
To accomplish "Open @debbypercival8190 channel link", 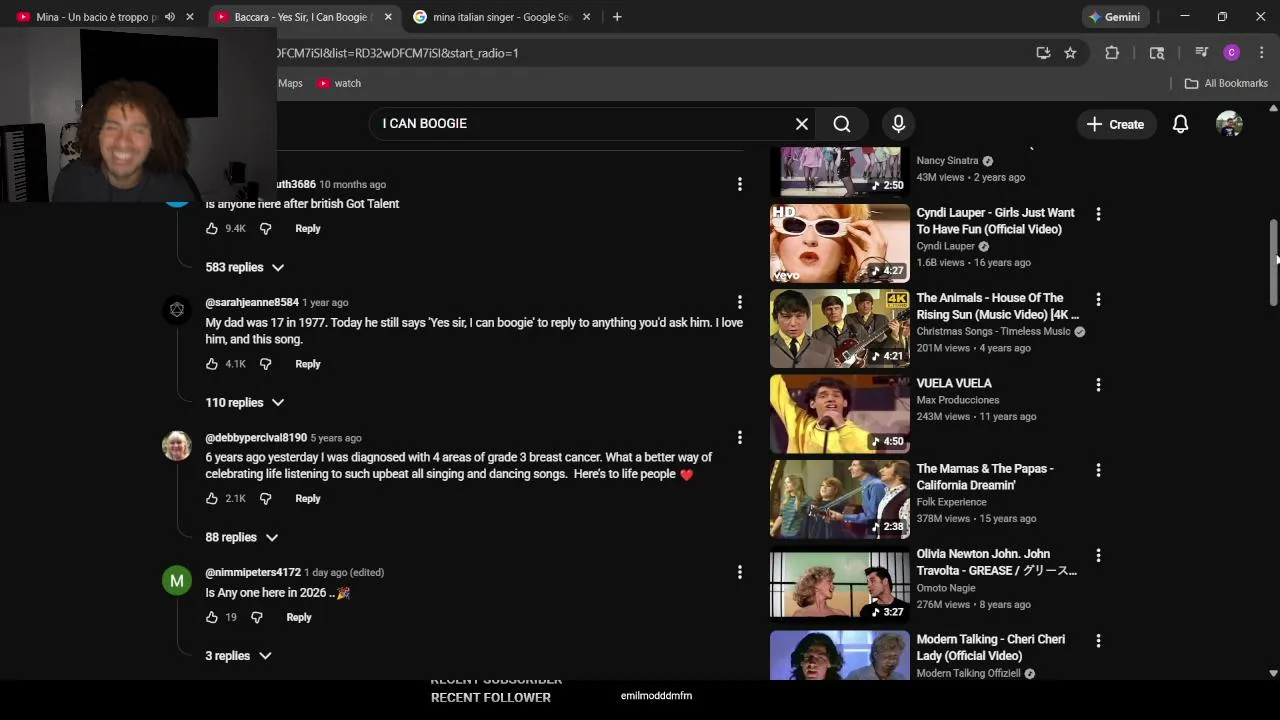I will coord(256,437).
